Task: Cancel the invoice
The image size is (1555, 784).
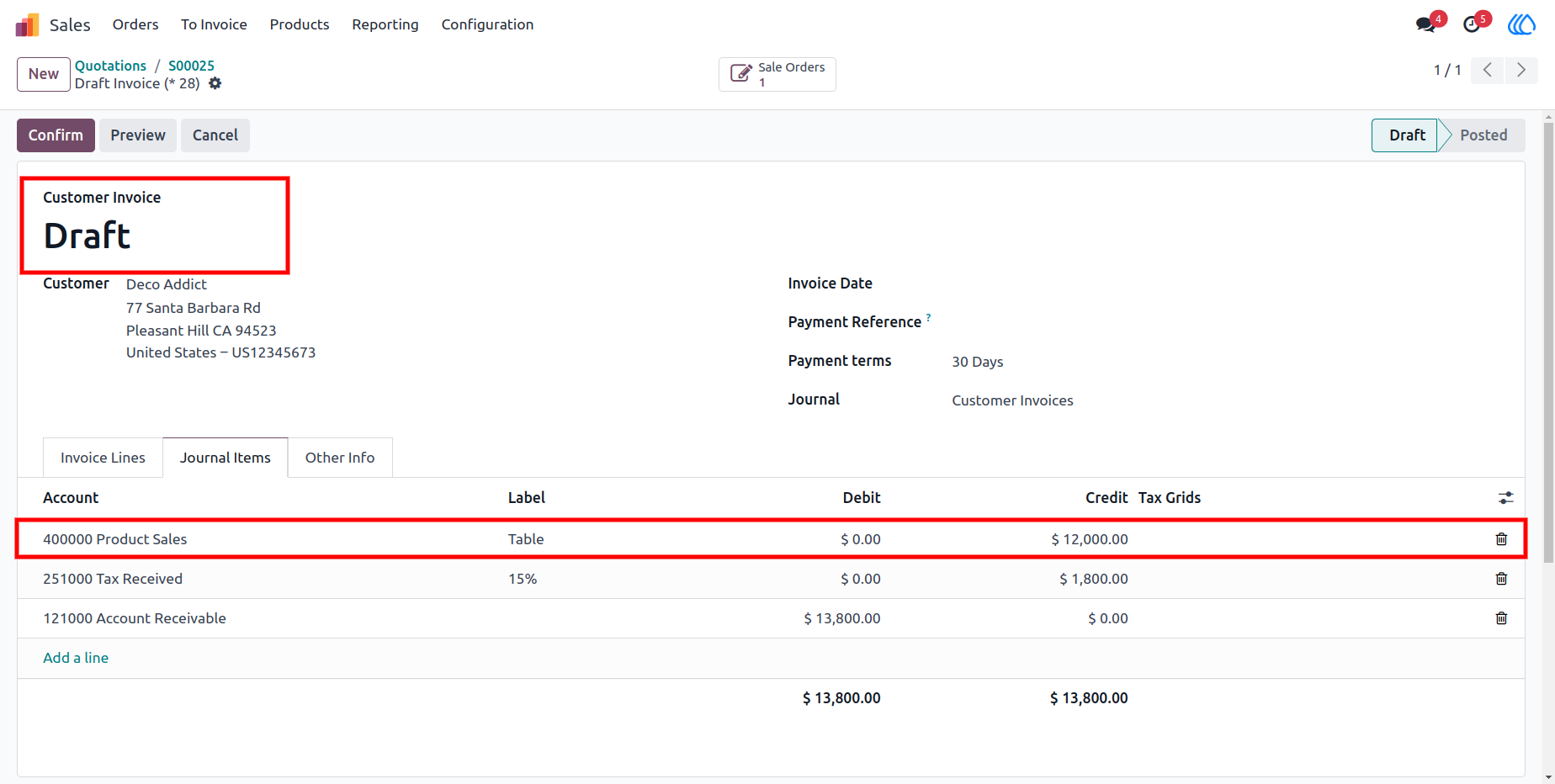Action: [x=215, y=135]
